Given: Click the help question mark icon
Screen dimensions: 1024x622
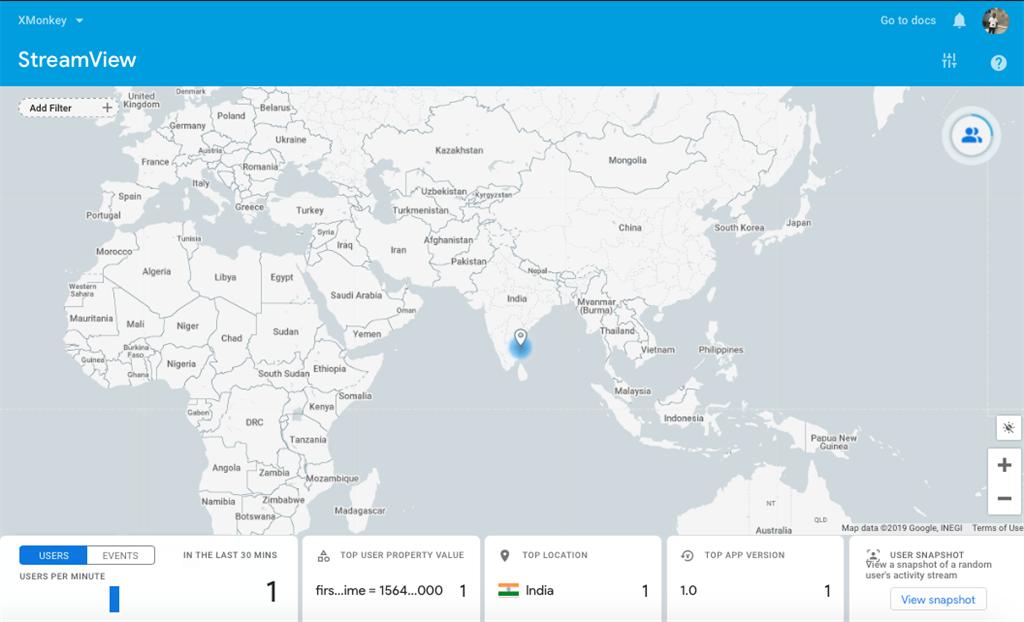Looking at the screenshot, I should (x=998, y=63).
